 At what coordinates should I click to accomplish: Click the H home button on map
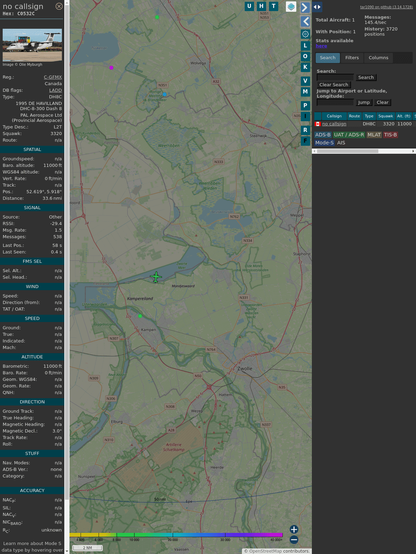tap(261, 6)
